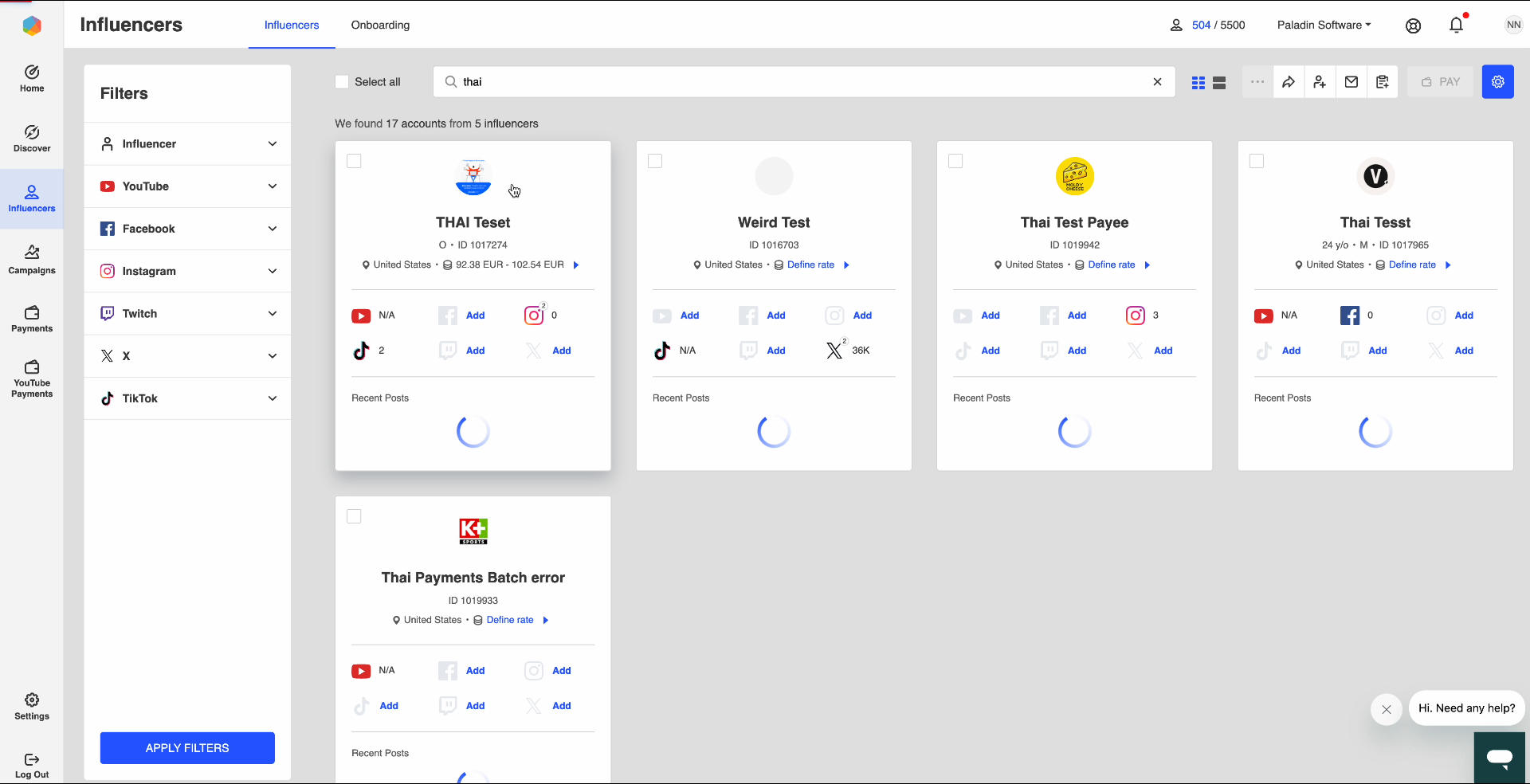Open the Paladin Software account dropdown
This screenshot has width=1530, height=784.
click(x=1324, y=25)
